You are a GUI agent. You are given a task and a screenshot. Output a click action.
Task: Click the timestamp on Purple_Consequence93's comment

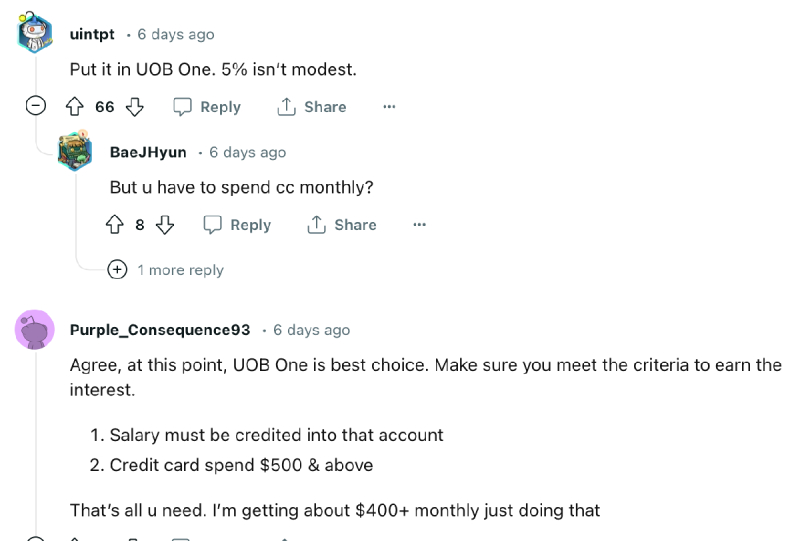tap(311, 329)
